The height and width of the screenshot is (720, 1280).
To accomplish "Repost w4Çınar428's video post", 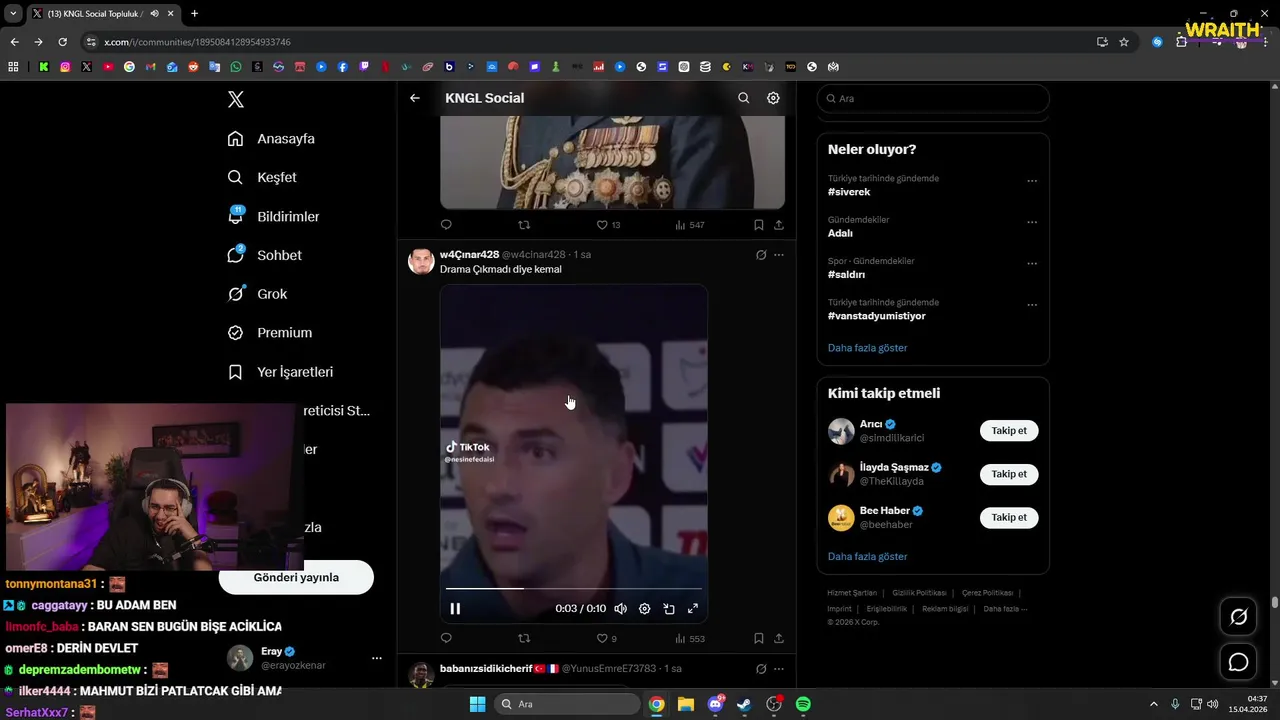I will tap(524, 638).
